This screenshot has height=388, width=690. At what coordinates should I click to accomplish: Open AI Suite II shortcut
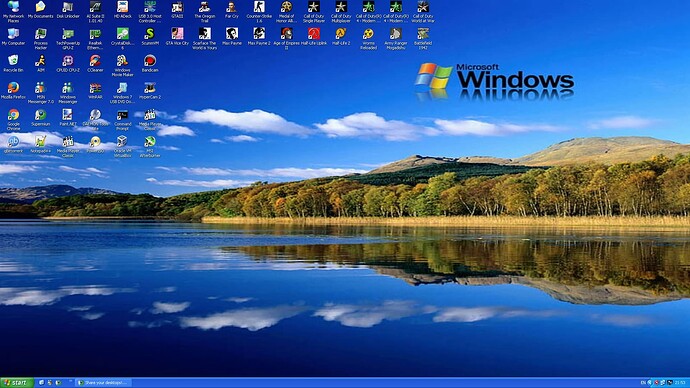coord(95,12)
